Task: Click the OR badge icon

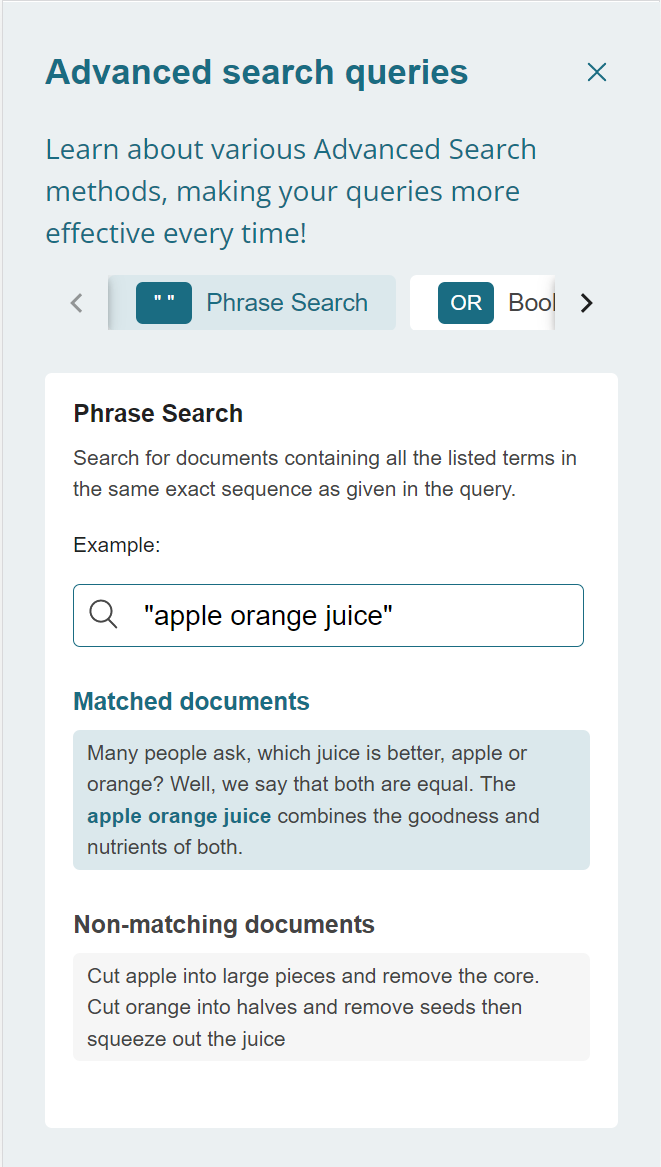Action: 466,303
